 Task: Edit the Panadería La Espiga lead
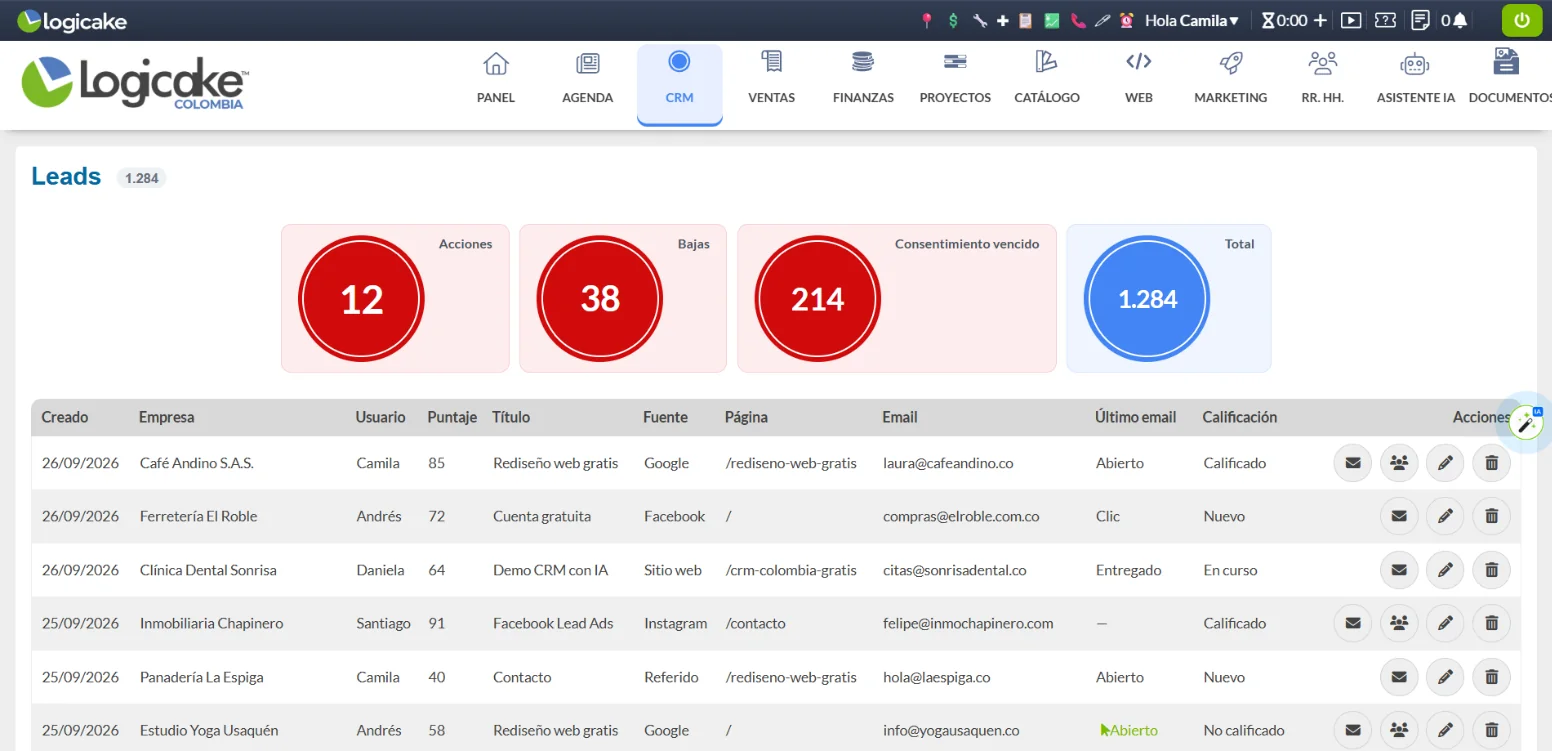tap(1445, 677)
